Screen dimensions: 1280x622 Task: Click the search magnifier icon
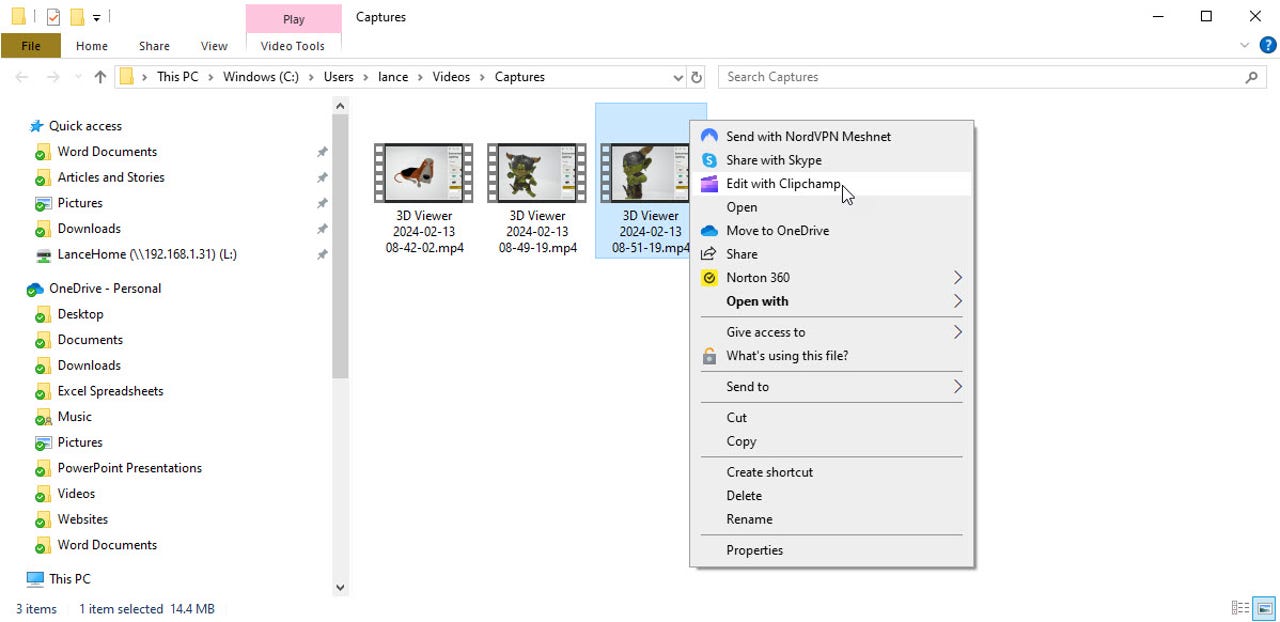(1251, 77)
